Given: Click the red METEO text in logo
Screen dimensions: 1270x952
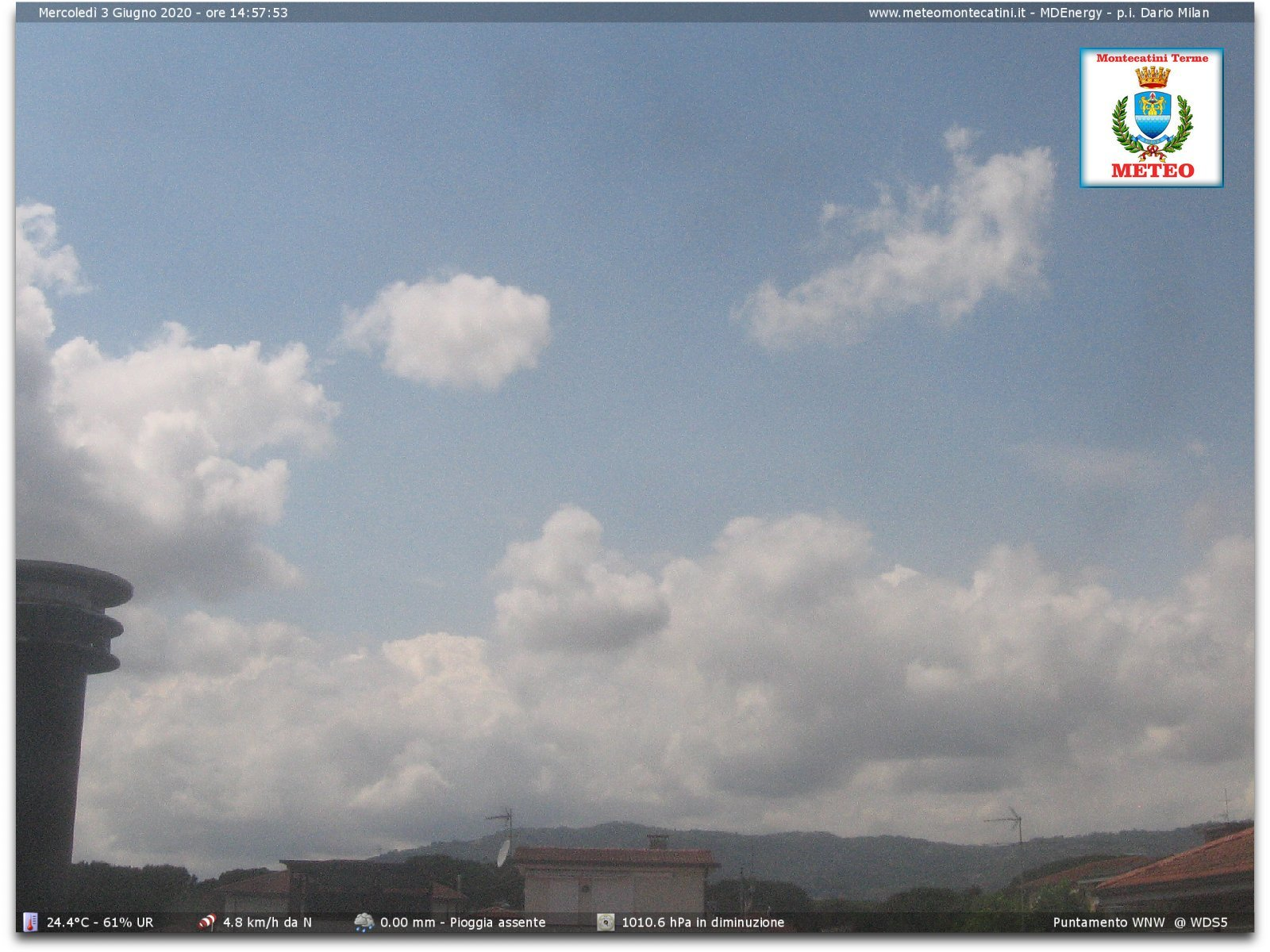Looking at the screenshot, I should coord(1152,171).
